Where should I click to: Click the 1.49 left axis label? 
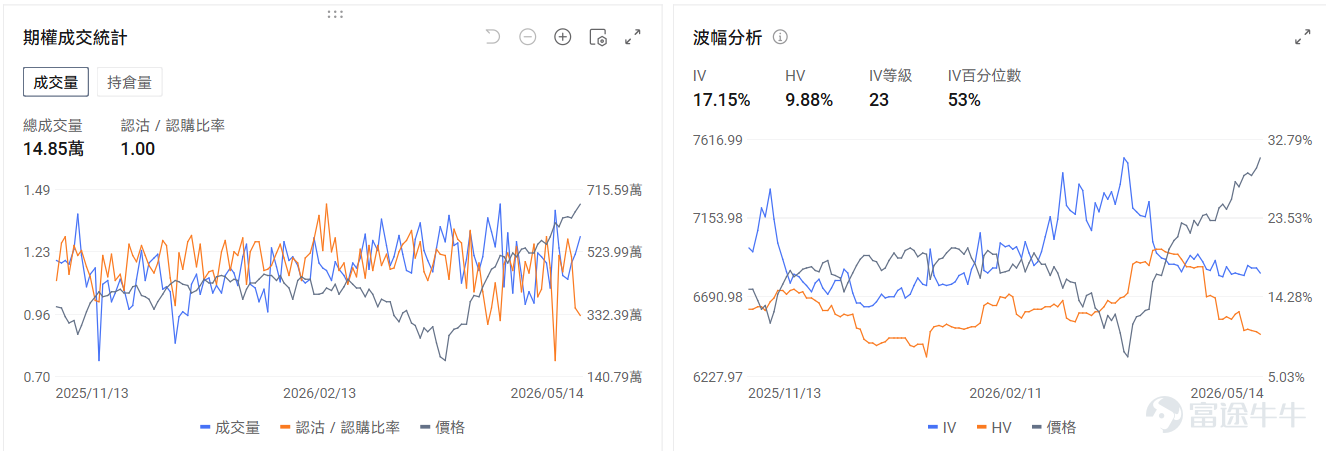[37, 190]
